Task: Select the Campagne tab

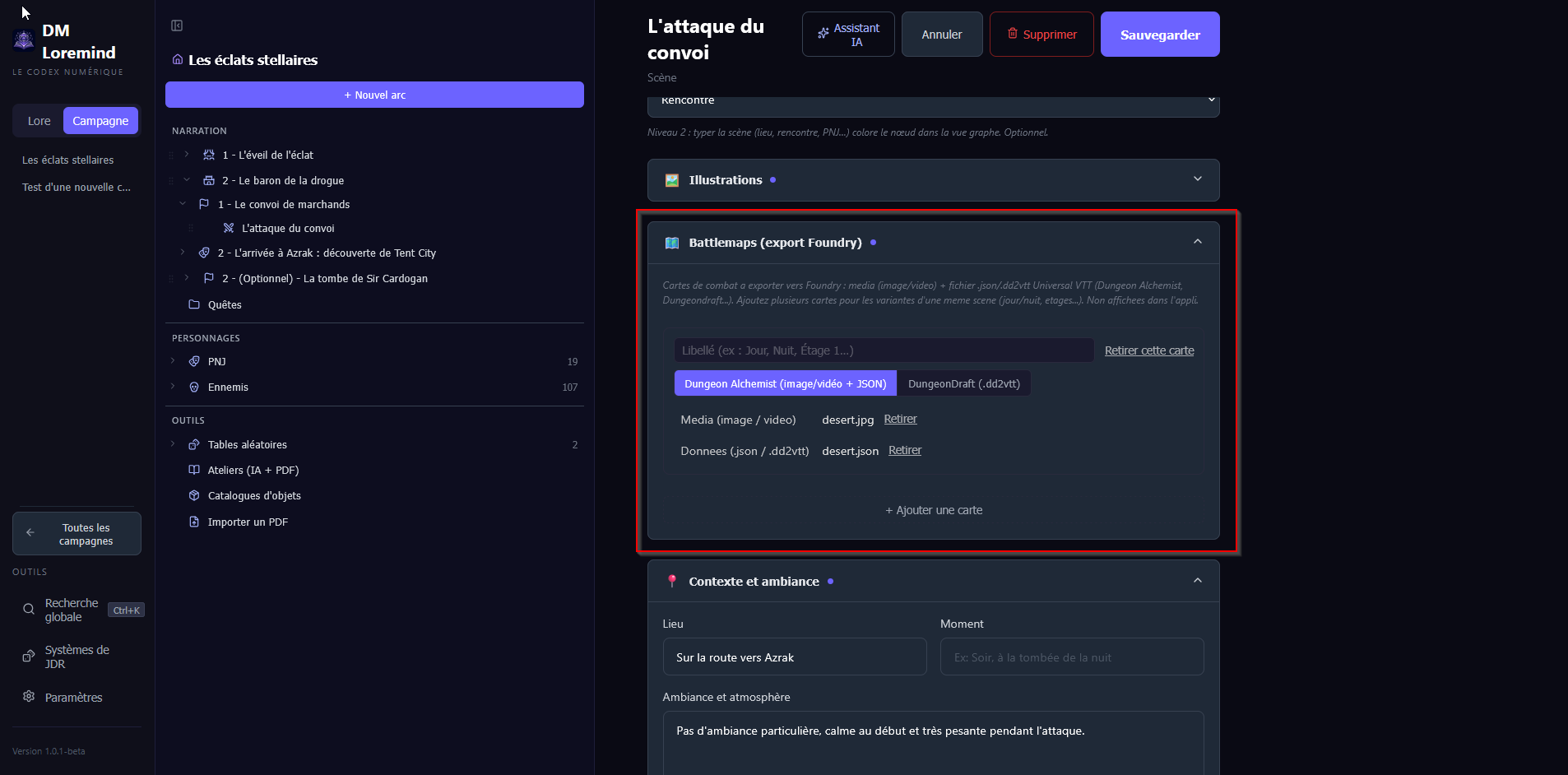Action: click(100, 121)
